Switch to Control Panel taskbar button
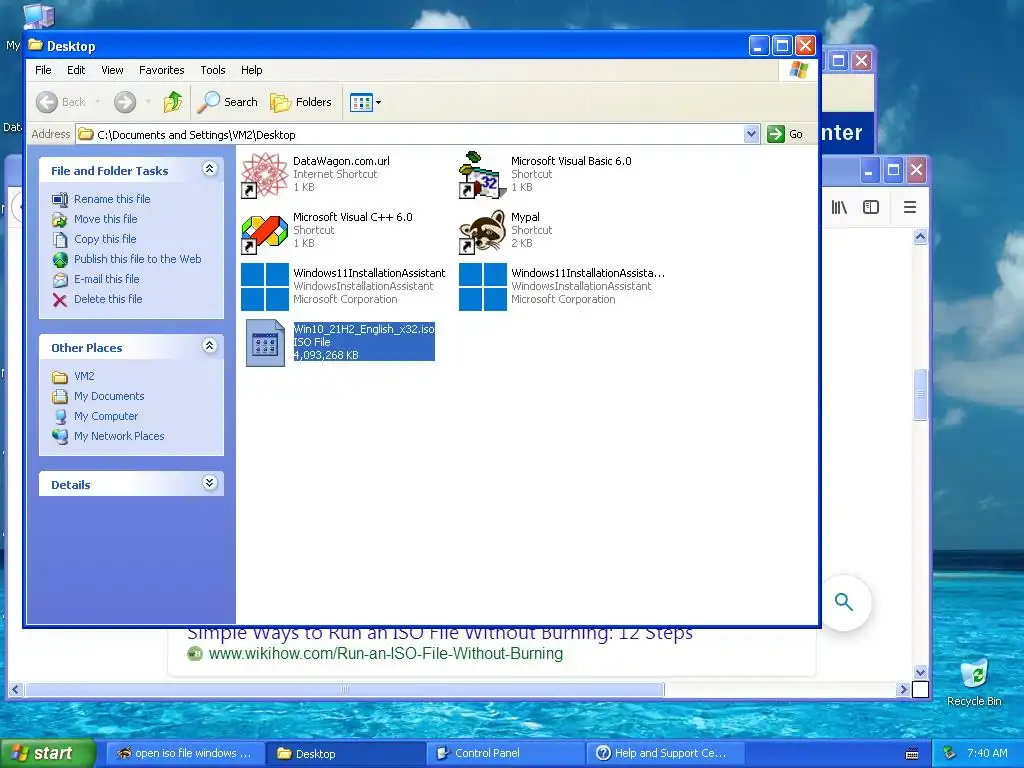 pos(505,753)
